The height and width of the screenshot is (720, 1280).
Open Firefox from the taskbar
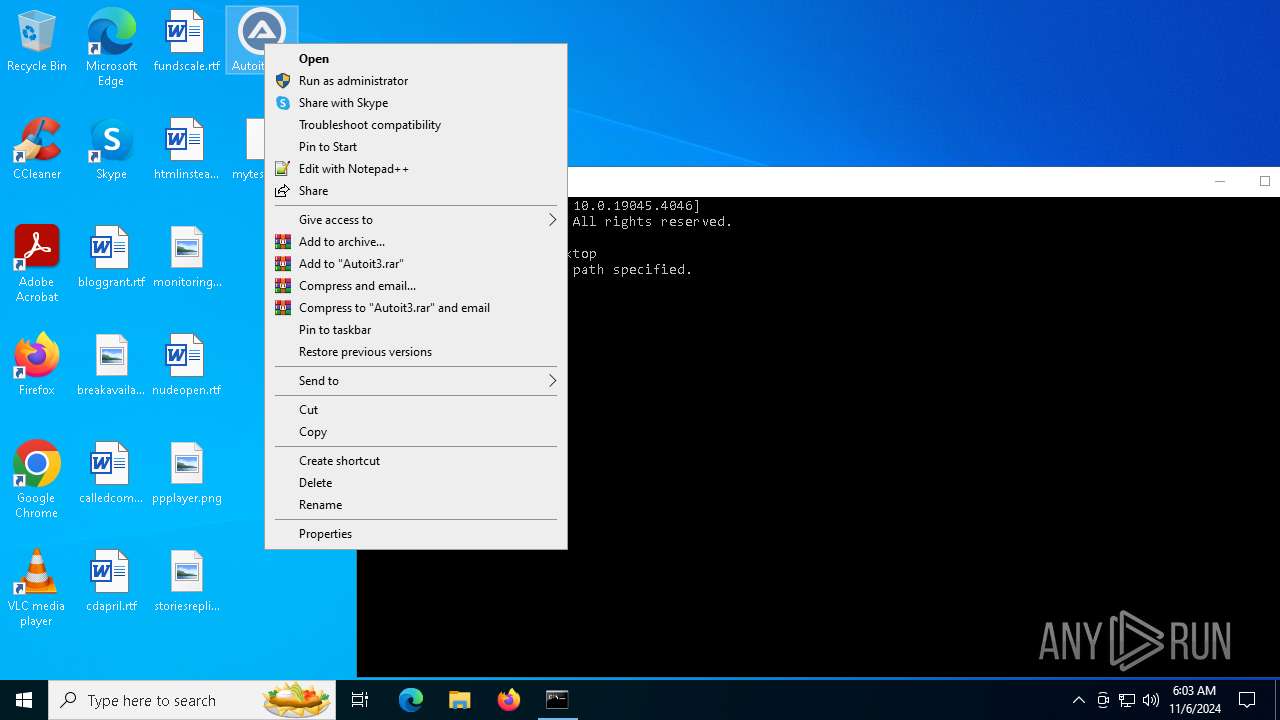click(x=509, y=700)
